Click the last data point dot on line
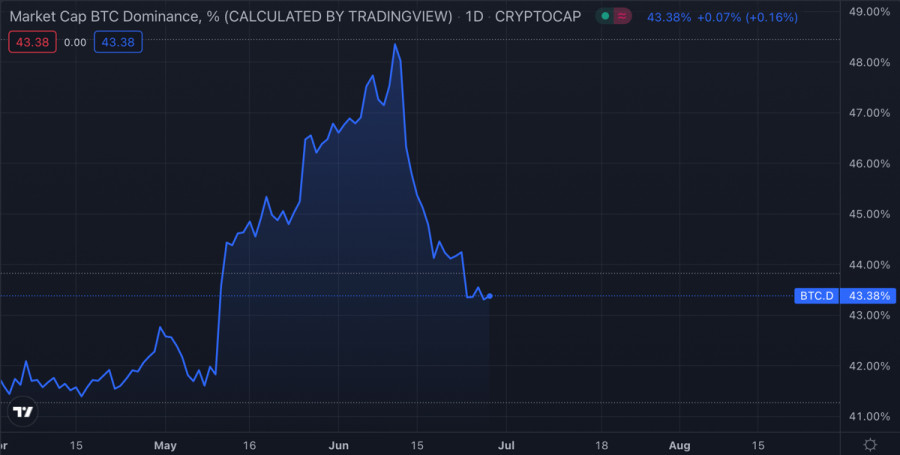This screenshot has height=455, width=900. pyautogui.click(x=489, y=296)
